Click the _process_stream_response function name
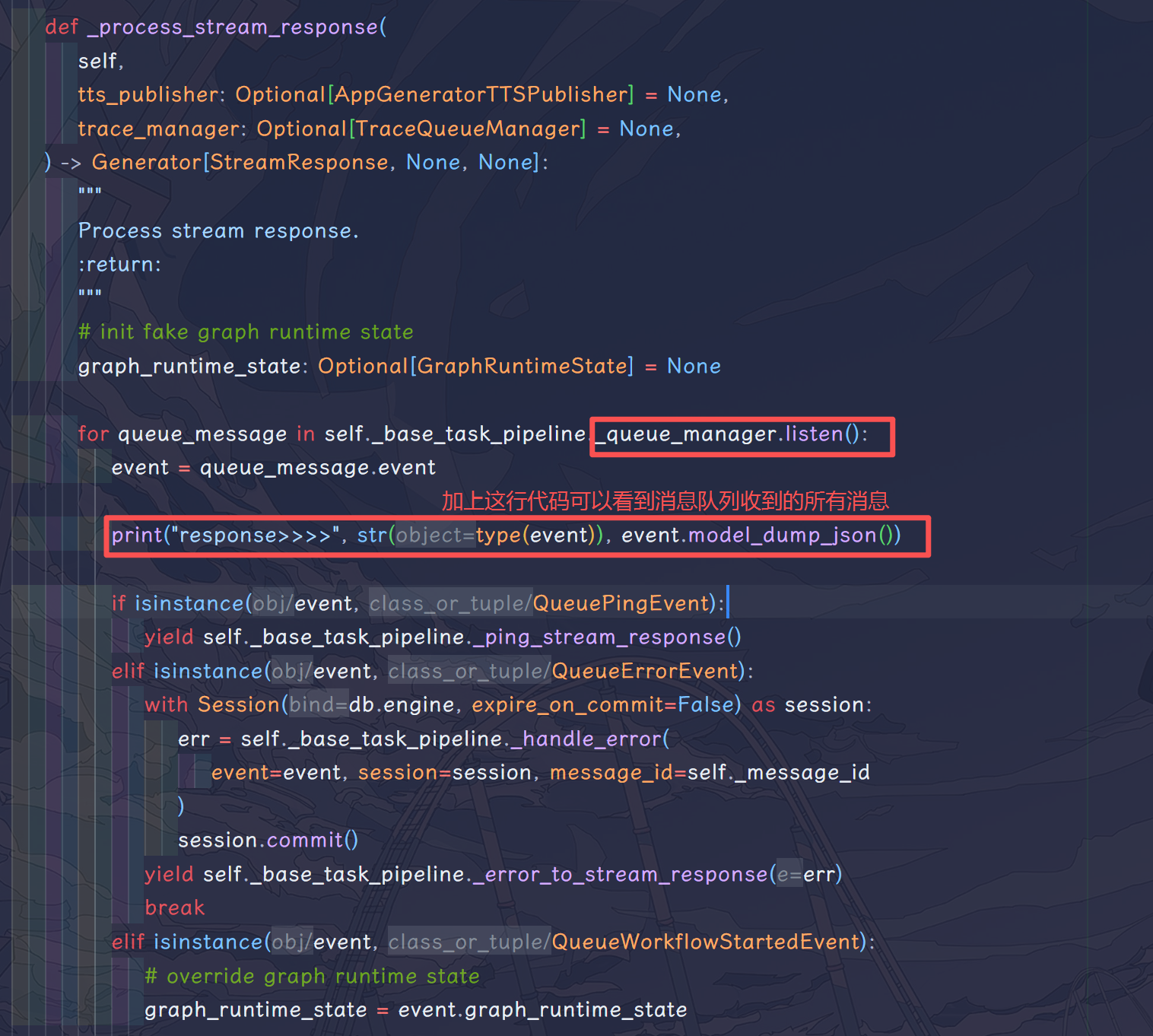This screenshot has width=1153, height=1036. 233,27
